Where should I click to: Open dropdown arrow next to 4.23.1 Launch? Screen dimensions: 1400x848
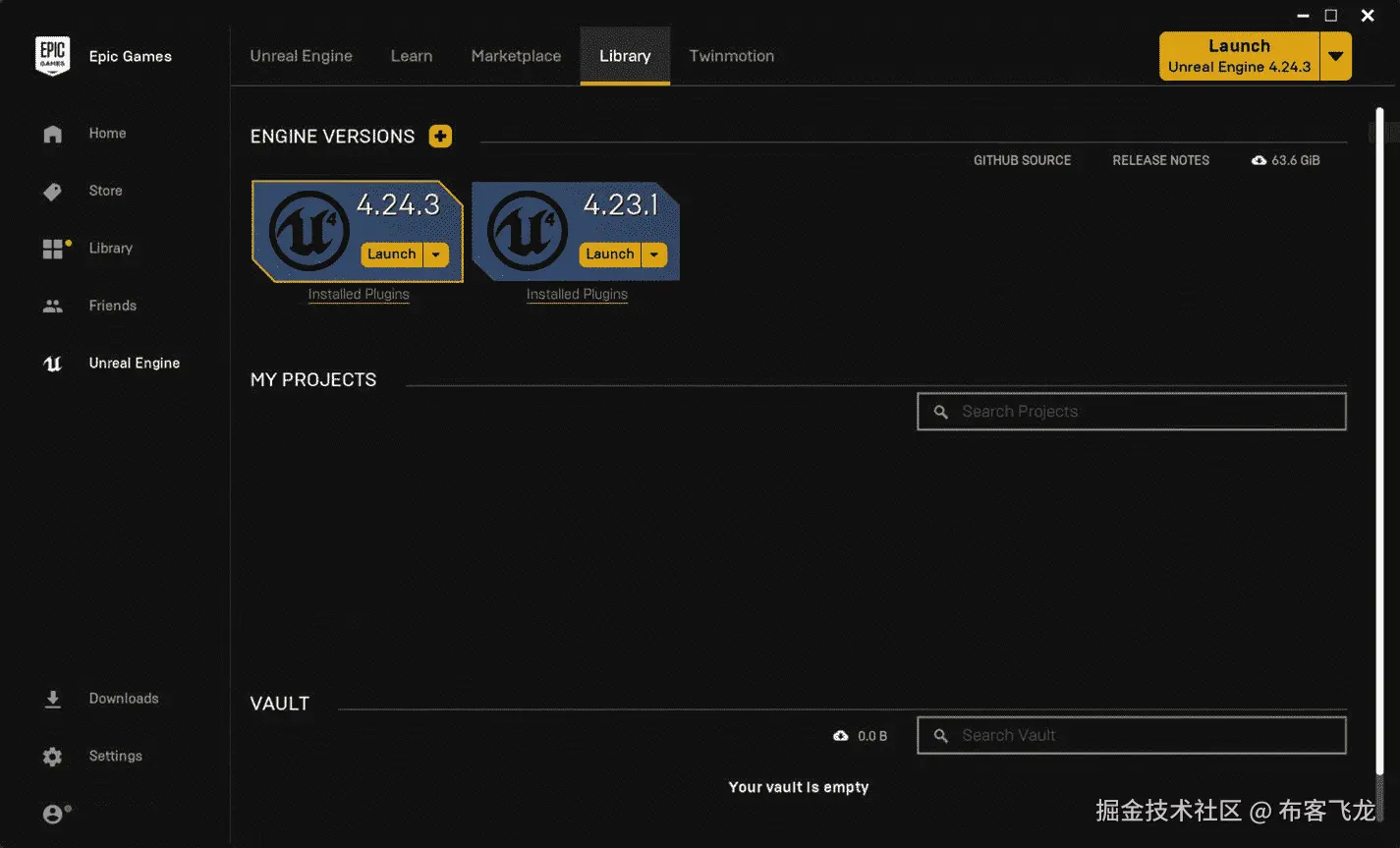click(x=654, y=254)
